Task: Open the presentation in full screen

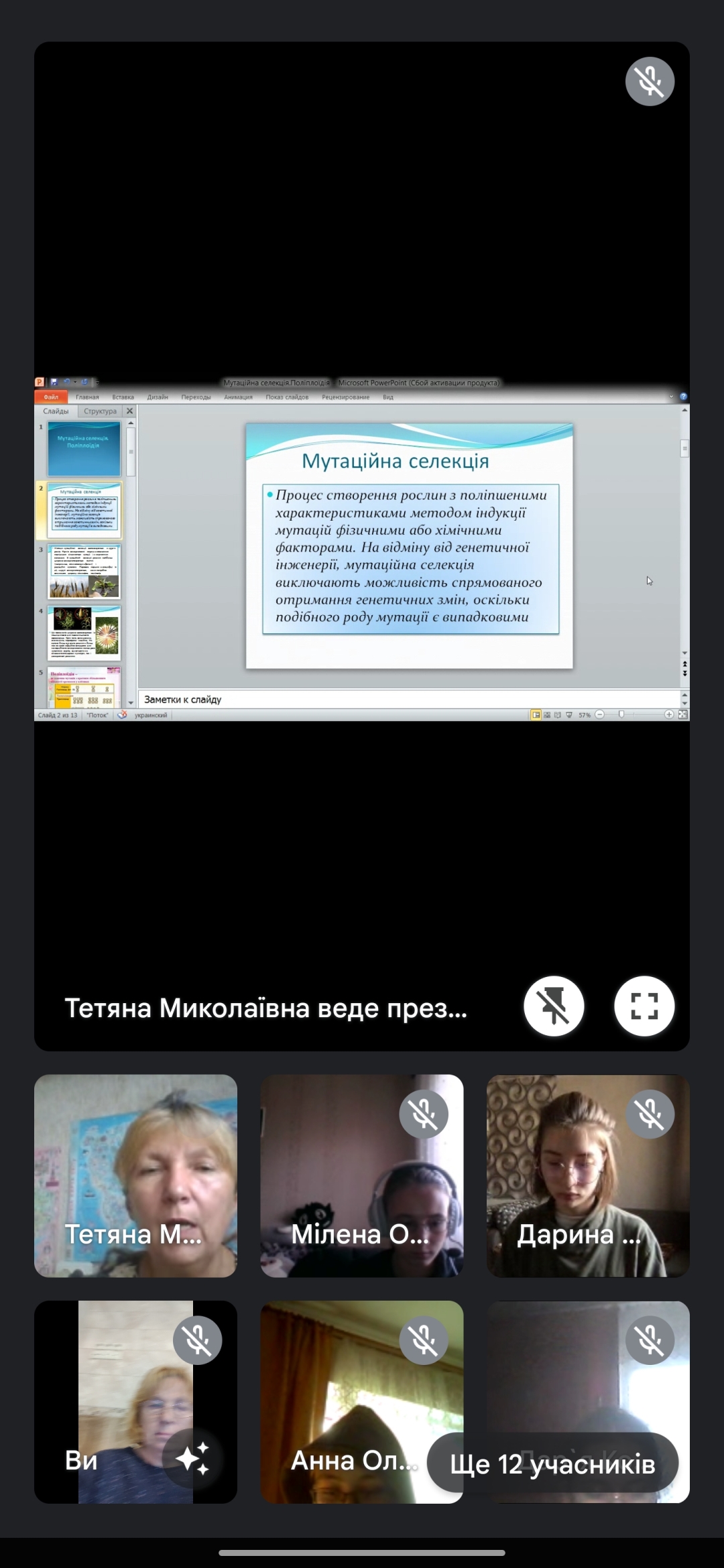Action: pos(644,1006)
